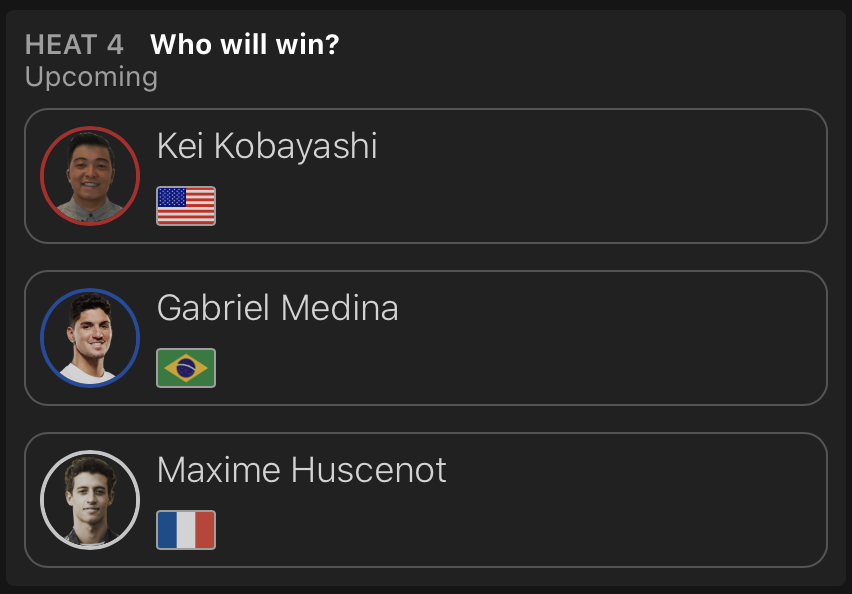Click the France flag icon
852x594 pixels.
(x=186, y=530)
